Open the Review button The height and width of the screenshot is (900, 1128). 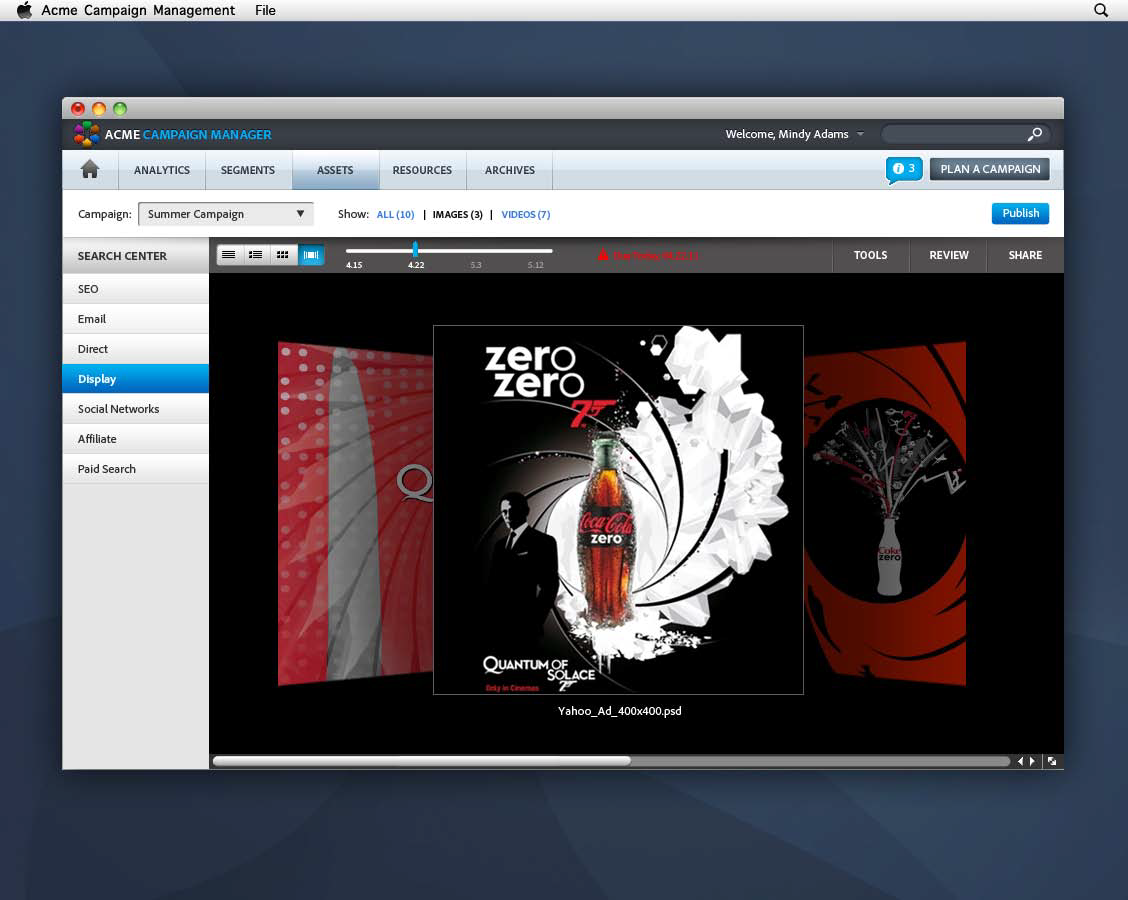(949, 255)
